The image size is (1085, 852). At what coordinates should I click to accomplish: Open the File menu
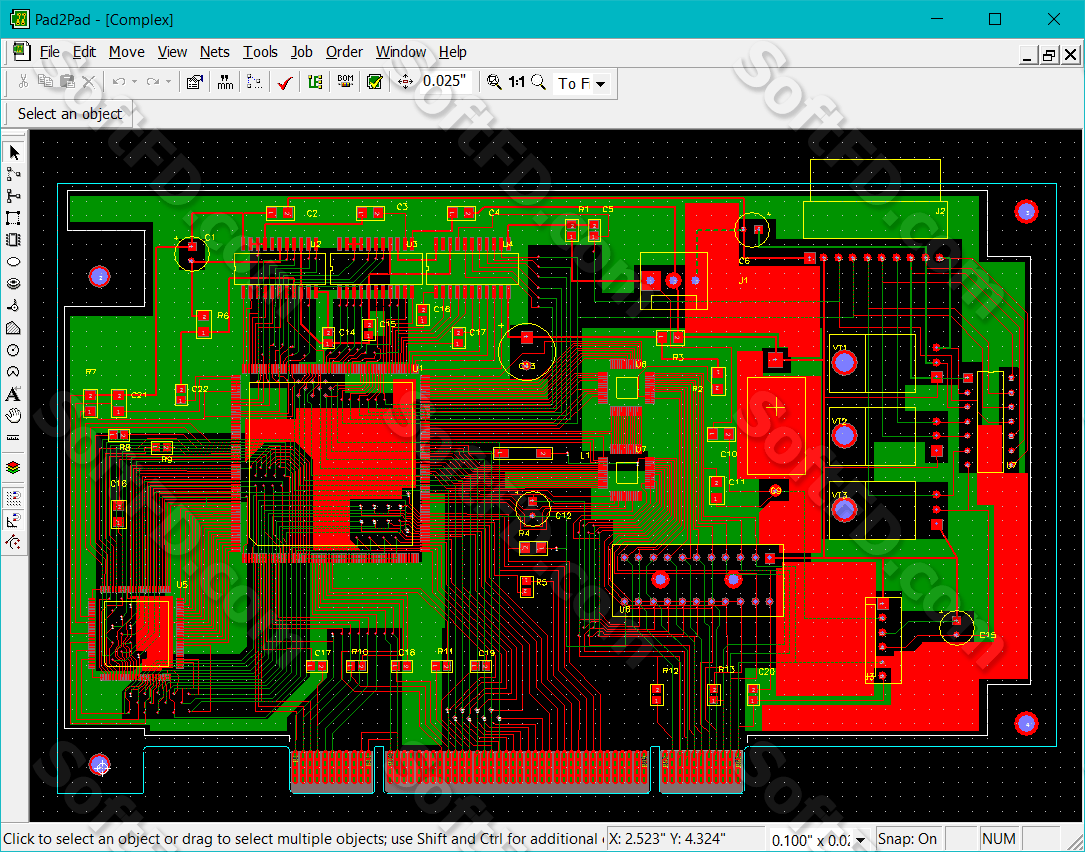(x=50, y=52)
